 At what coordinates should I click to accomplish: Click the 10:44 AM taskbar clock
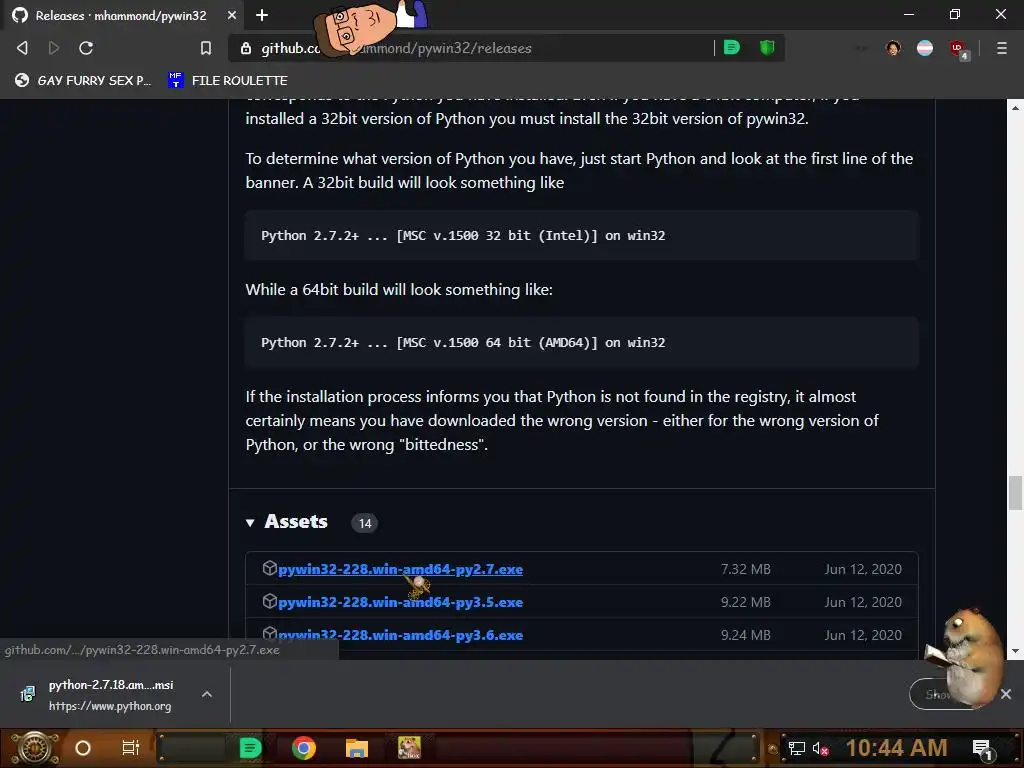coord(896,748)
